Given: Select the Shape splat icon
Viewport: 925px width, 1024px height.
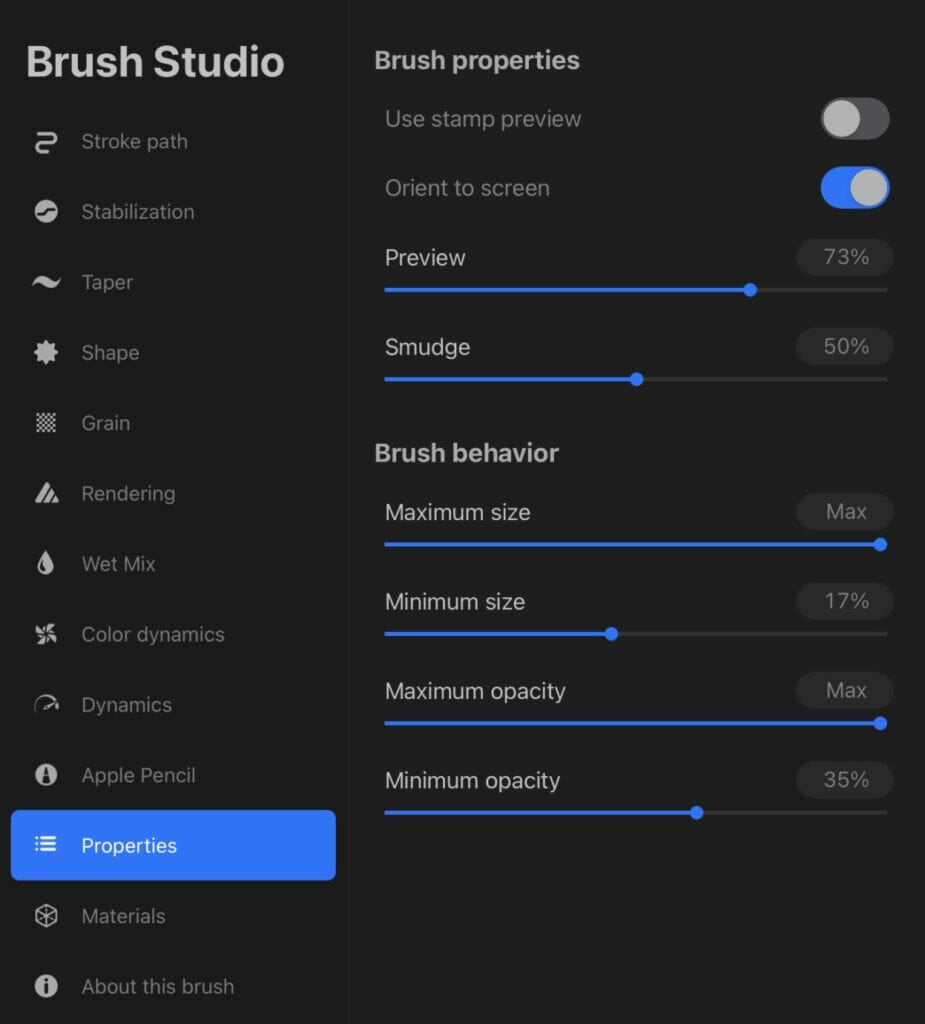Looking at the screenshot, I should coord(46,353).
